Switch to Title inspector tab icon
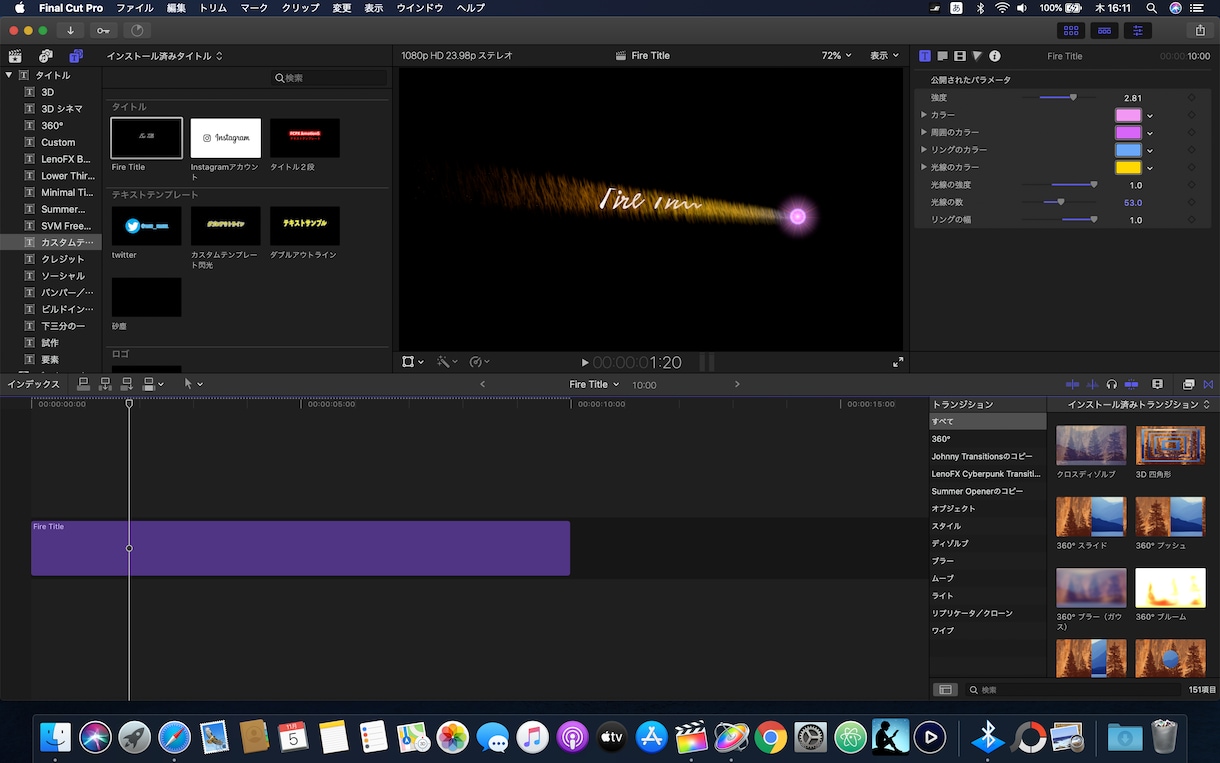This screenshot has width=1220, height=763. coord(925,56)
